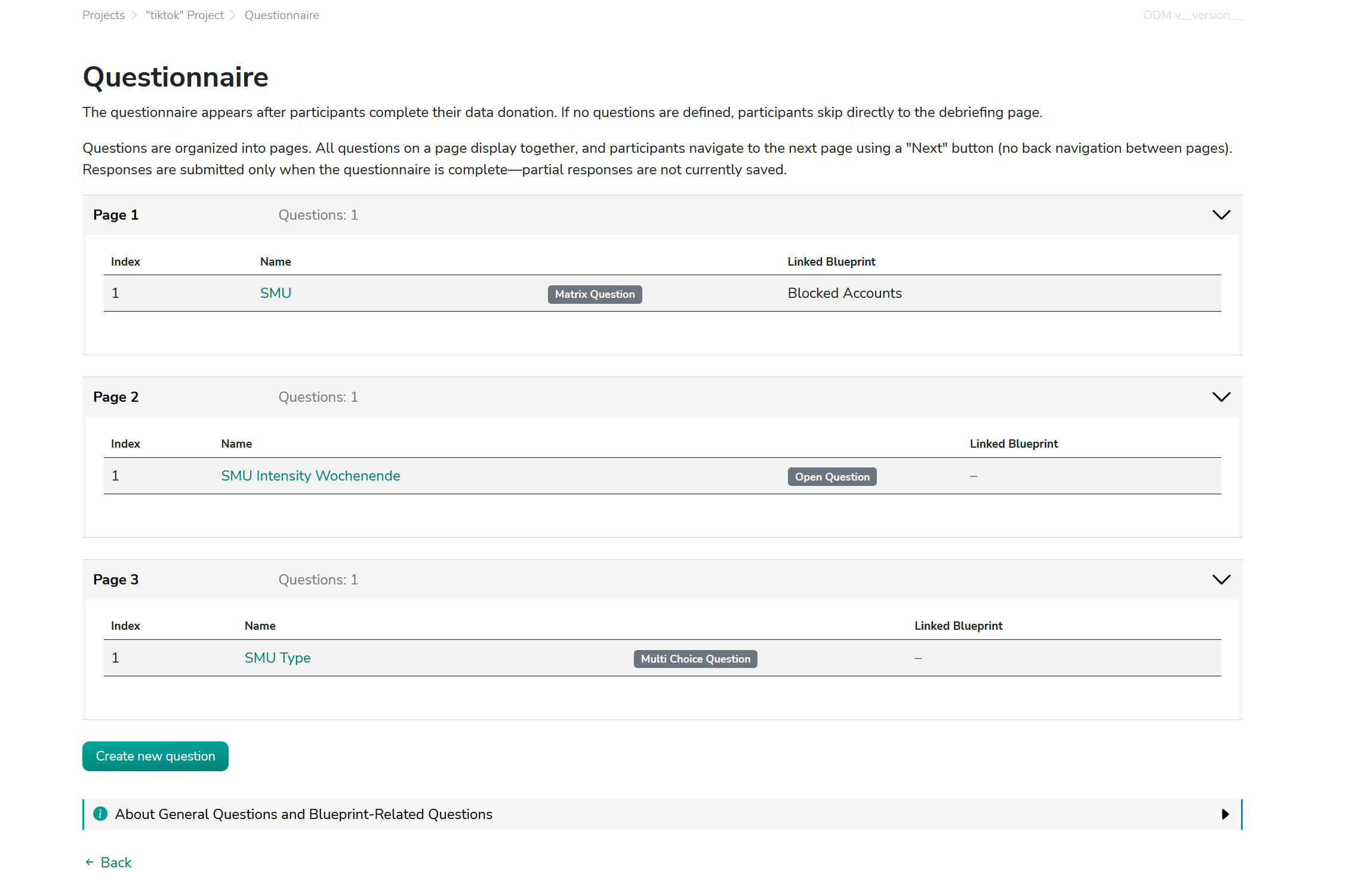Image resolution: width=1352 pixels, height=896 pixels.
Task: Click the disclosure triangle on the About panel
Action: [x=1225, y=814]
